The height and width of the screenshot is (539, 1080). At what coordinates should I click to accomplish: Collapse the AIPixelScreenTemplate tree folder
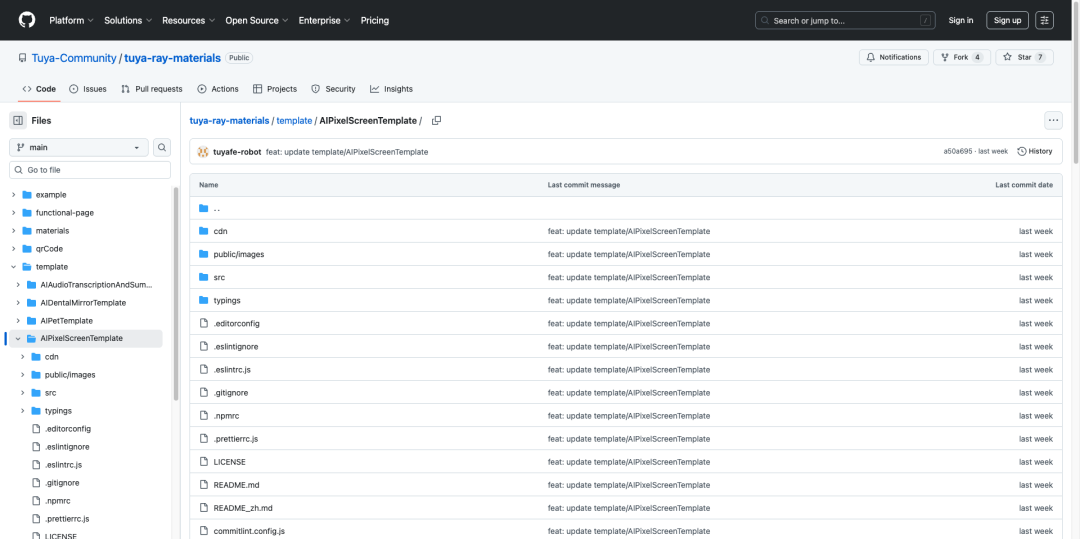pos(18,339)
